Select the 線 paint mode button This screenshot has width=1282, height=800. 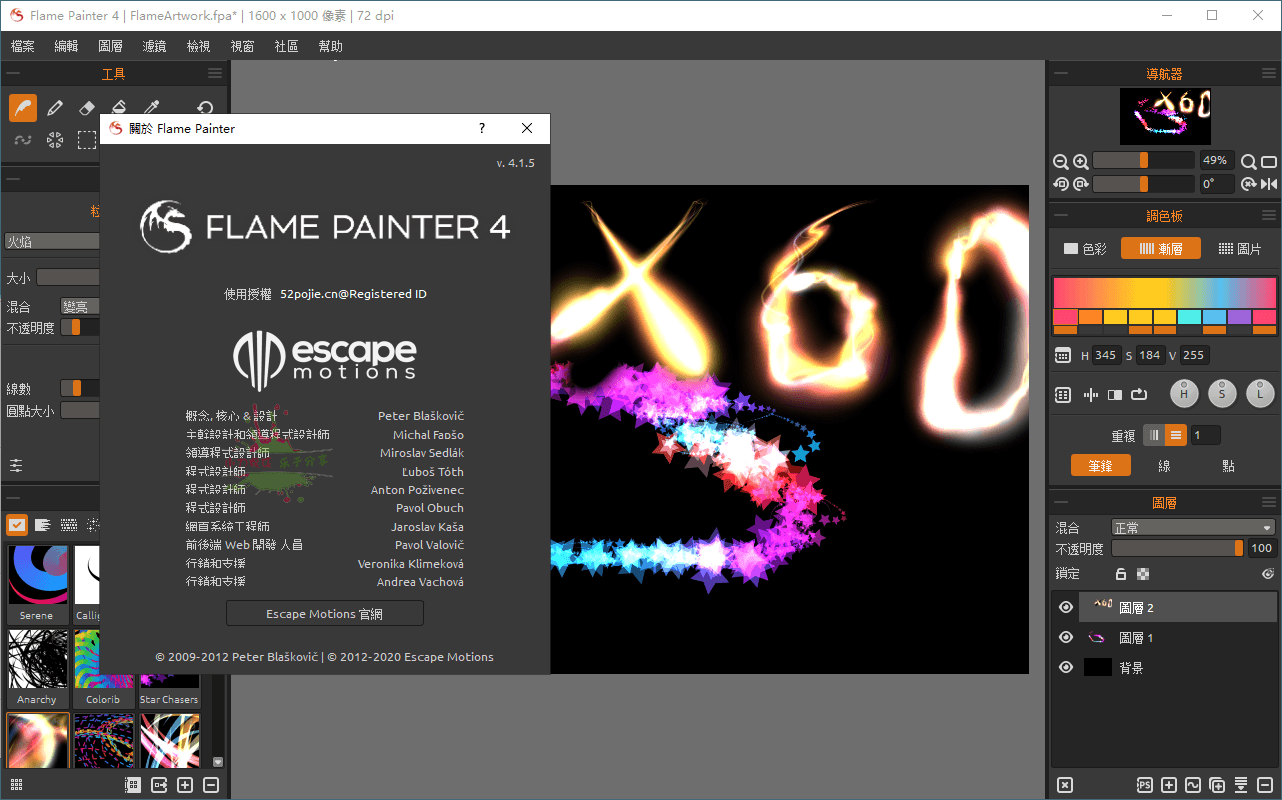tap(1164, 466)
